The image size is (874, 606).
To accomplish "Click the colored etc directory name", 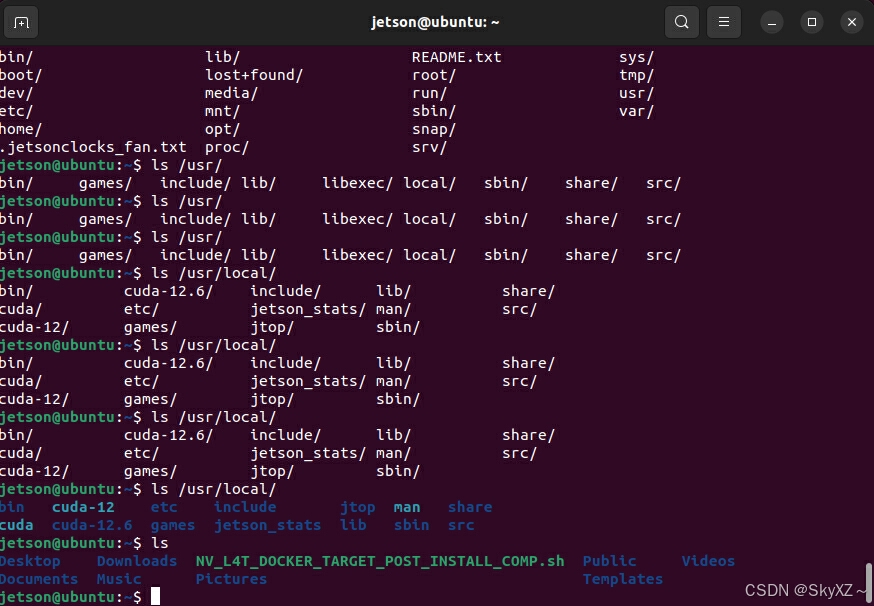I will (164, 507).
